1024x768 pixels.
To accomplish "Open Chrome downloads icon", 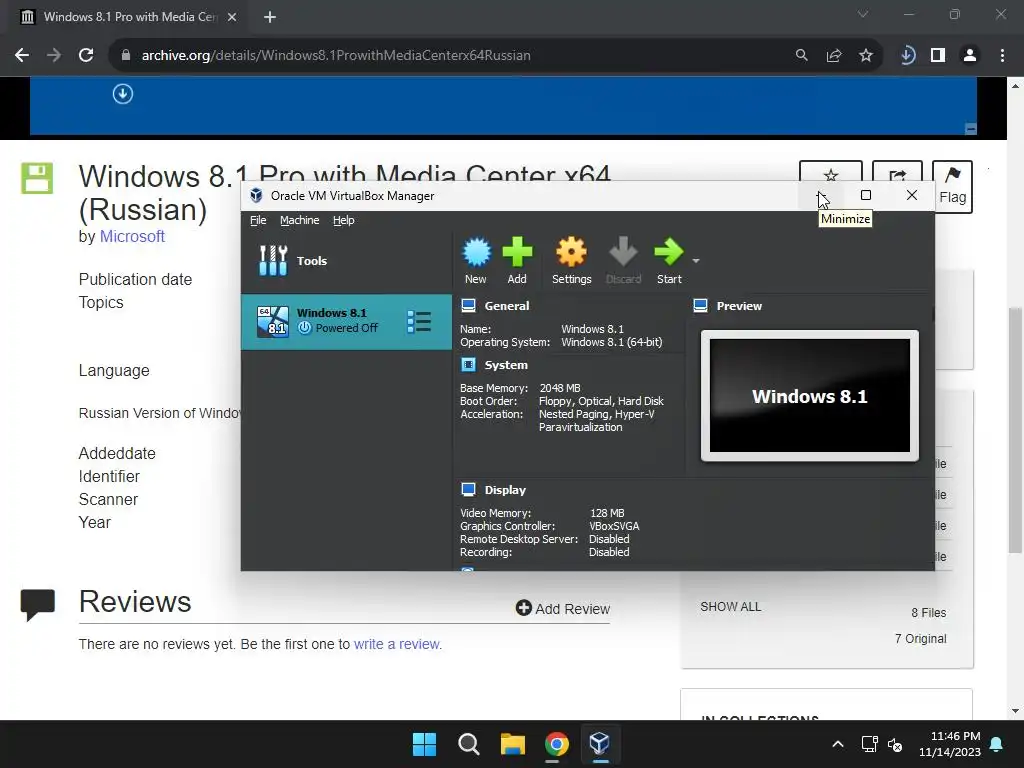I will pyautogui.click(x=907, y=56).
